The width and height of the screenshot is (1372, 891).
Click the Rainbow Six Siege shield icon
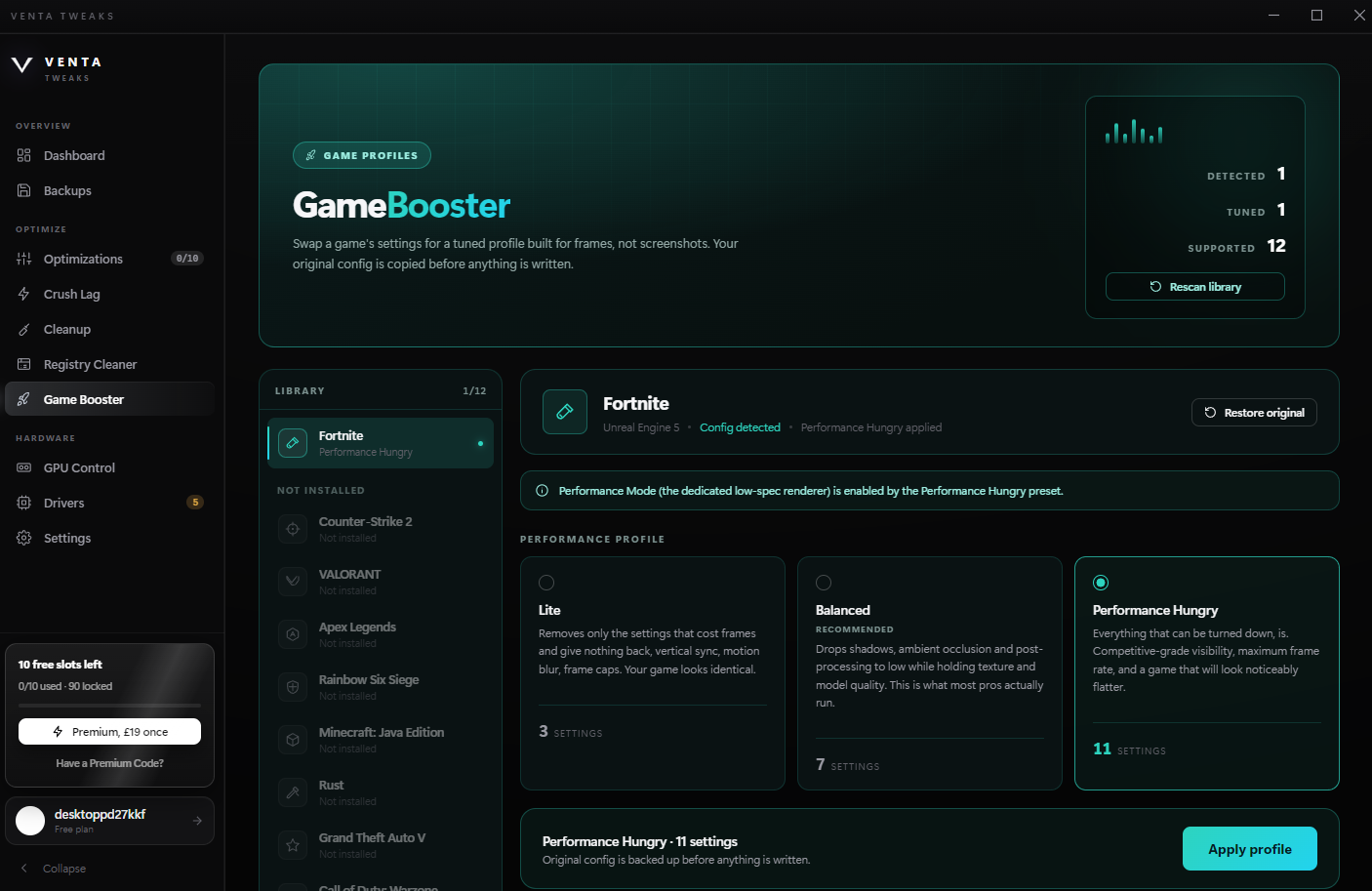(x=293, y=687)
